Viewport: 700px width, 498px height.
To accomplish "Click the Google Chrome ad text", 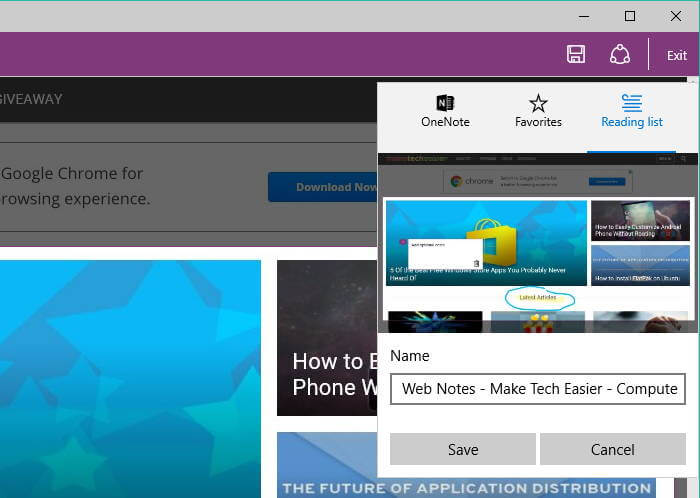I will click(x=75, y=186).
